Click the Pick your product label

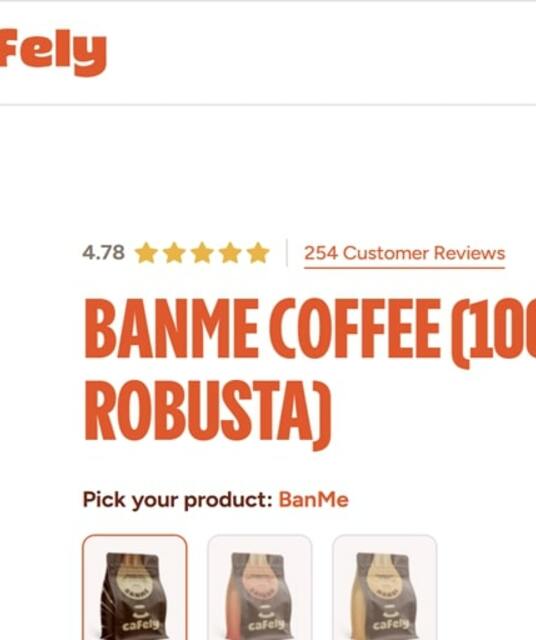tap(178, 500)
